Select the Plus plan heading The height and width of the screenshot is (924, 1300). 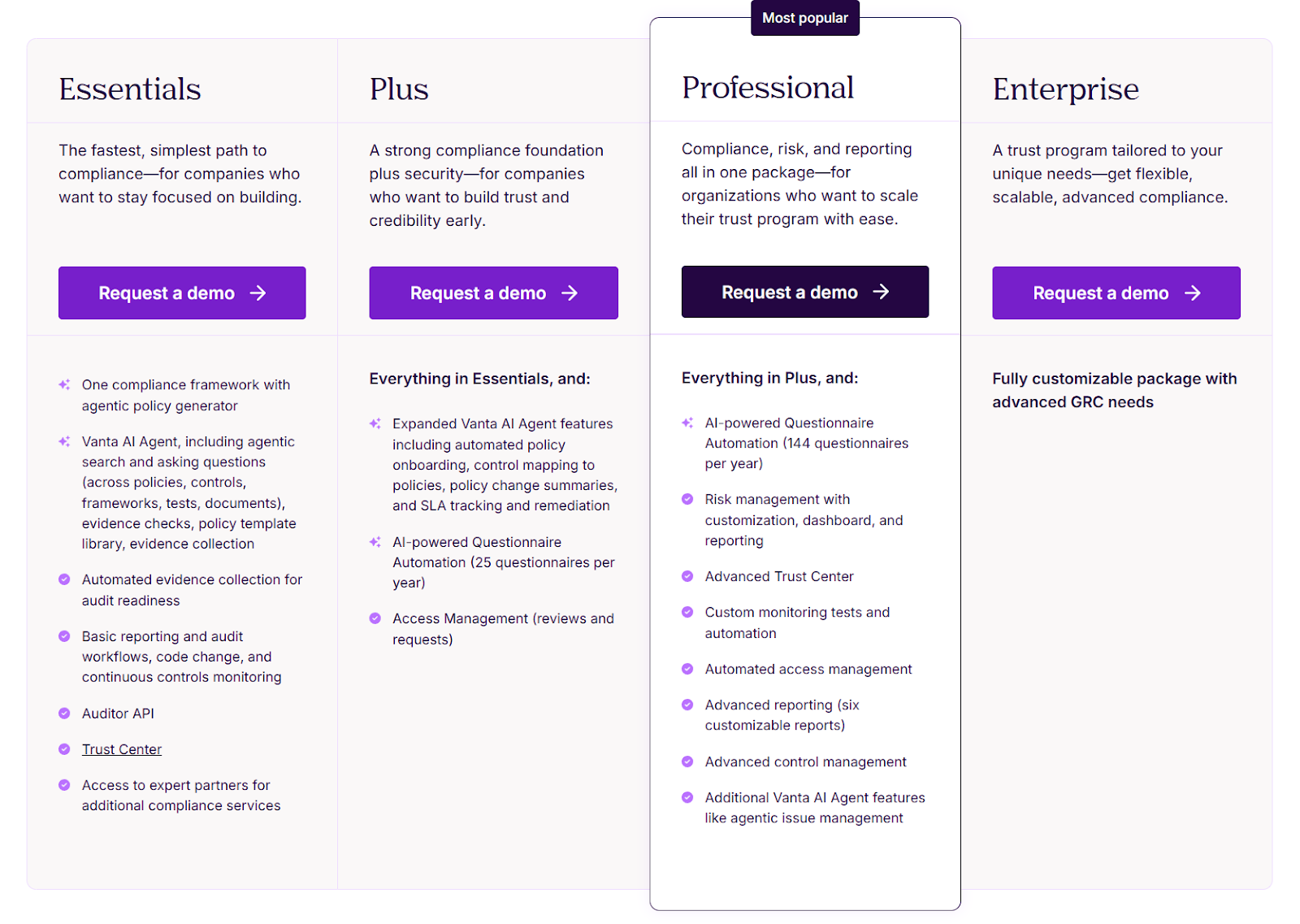(399, 89)
